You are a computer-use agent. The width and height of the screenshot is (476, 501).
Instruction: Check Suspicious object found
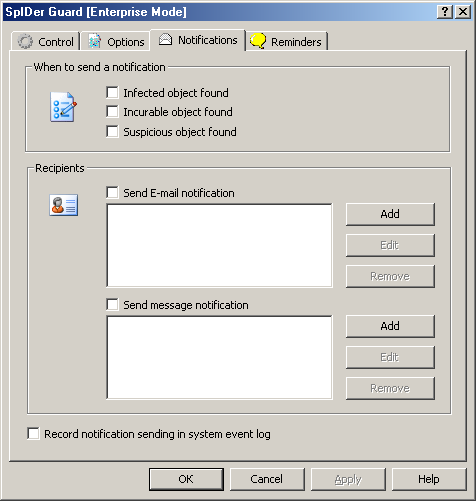[x=112, y=131]
